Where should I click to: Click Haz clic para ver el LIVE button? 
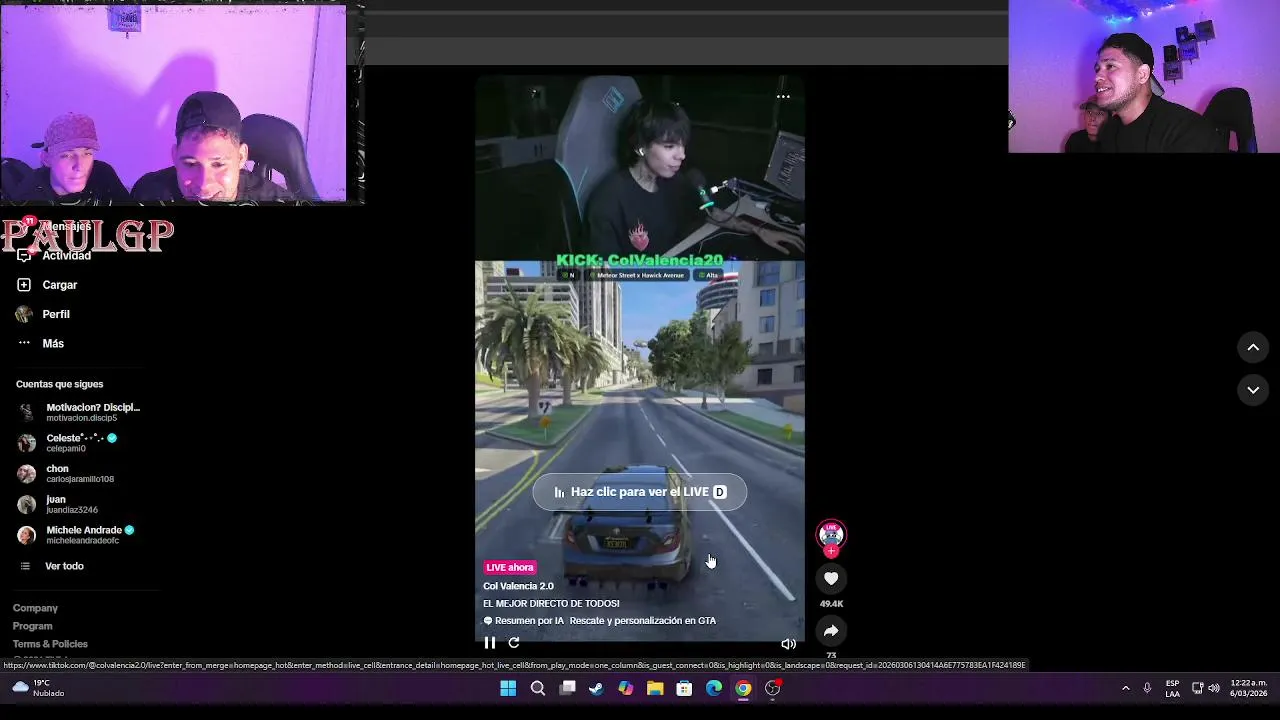tap(640, 492)
